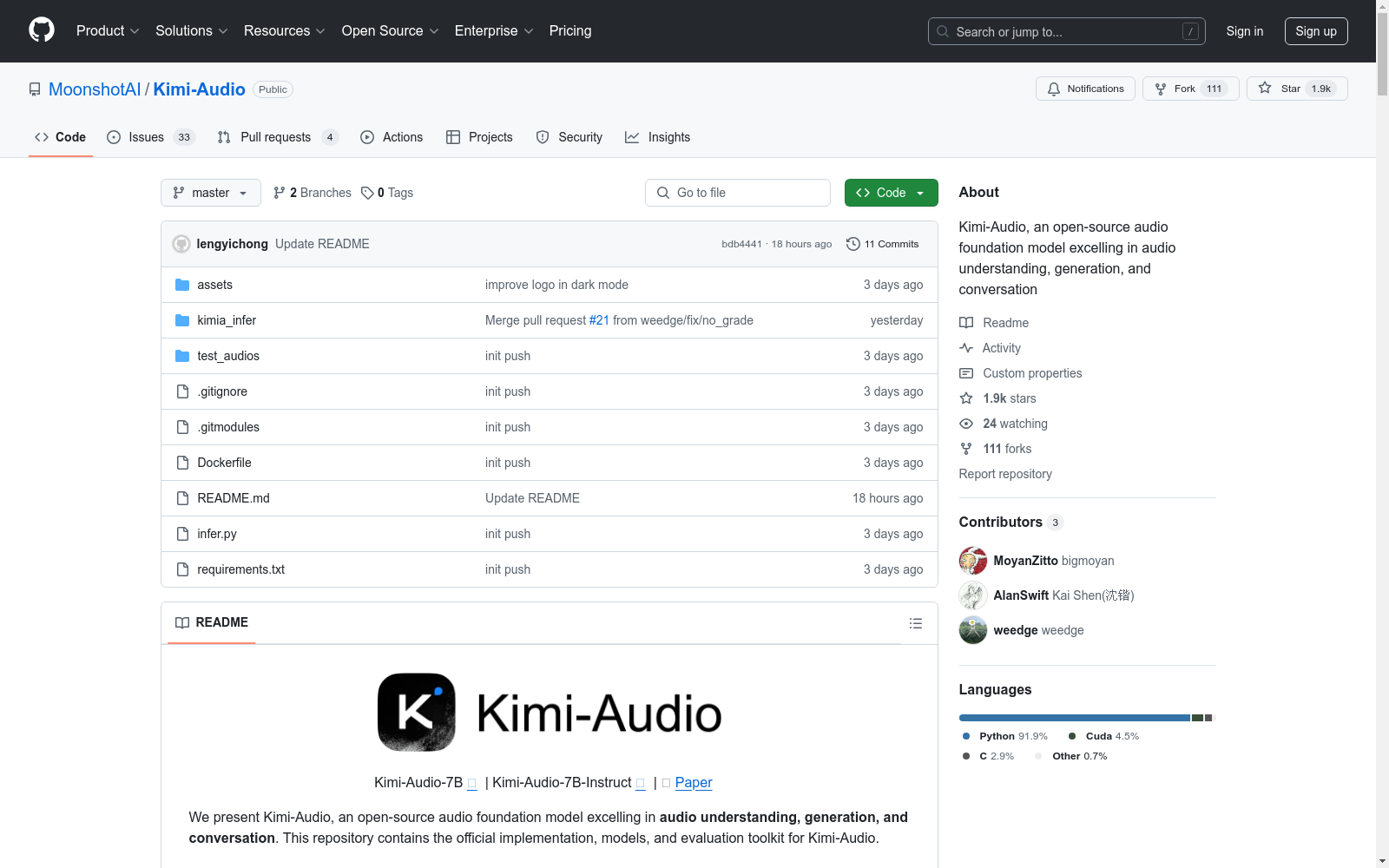Click the Readme book icon in About
This screenshot has width=1389, height=868.
tap(966, 323)
